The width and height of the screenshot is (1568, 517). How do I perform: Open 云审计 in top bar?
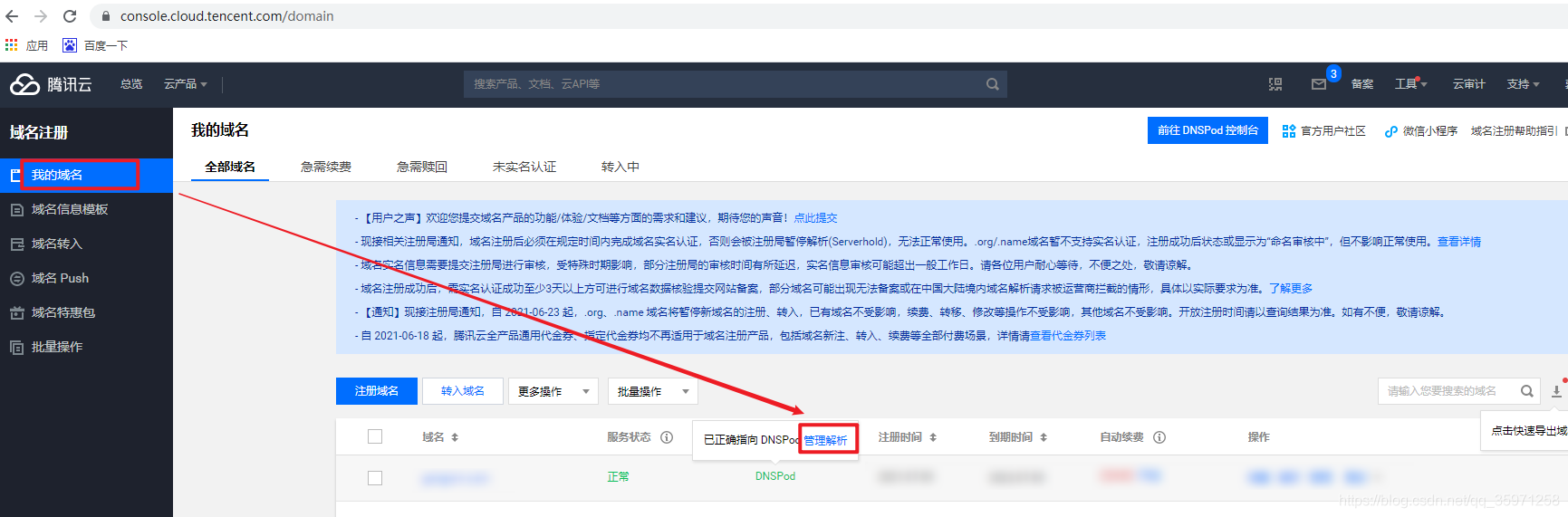pos(1468,84)
